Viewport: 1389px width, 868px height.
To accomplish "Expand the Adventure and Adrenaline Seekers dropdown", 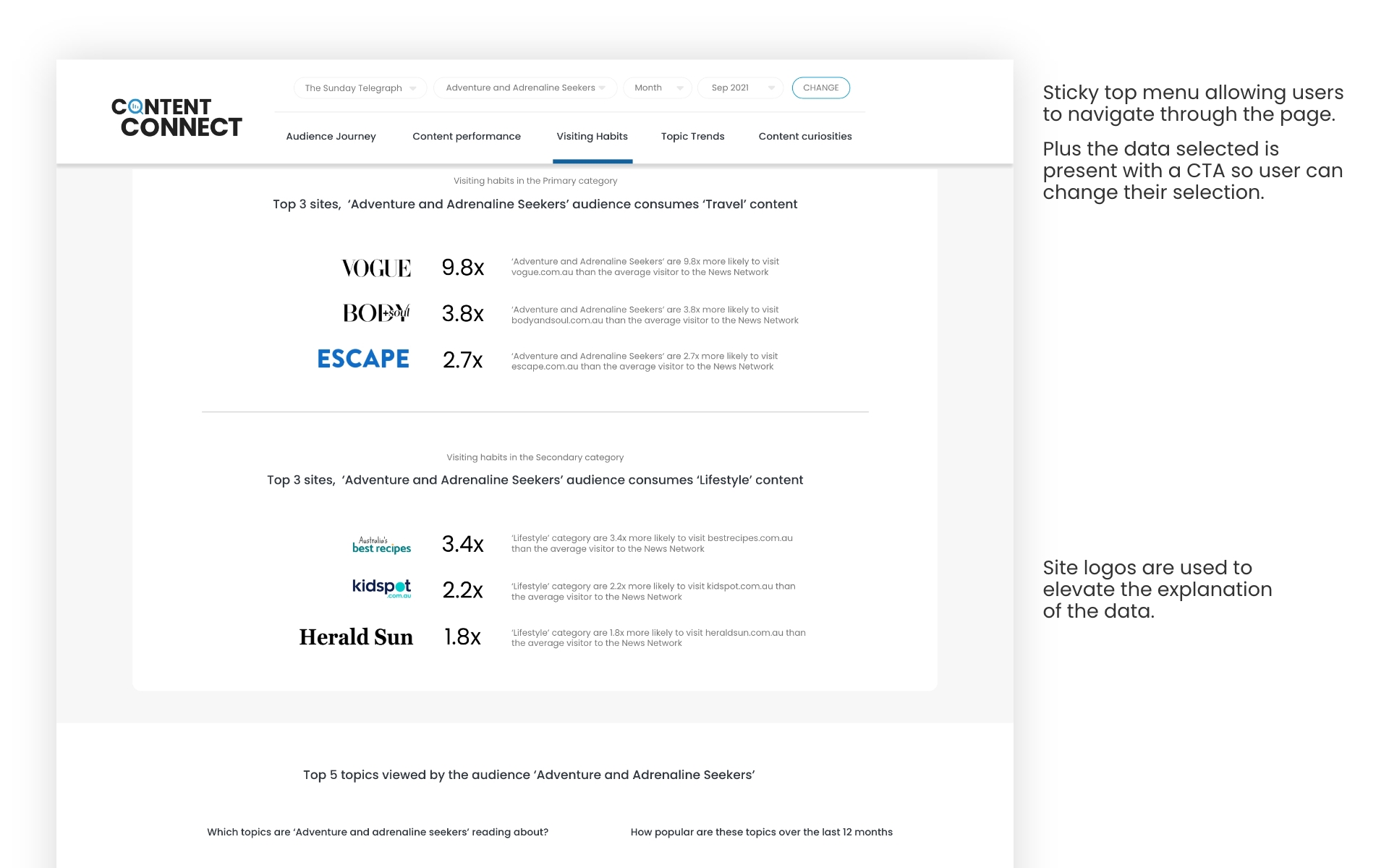I will tap(525, 88).
